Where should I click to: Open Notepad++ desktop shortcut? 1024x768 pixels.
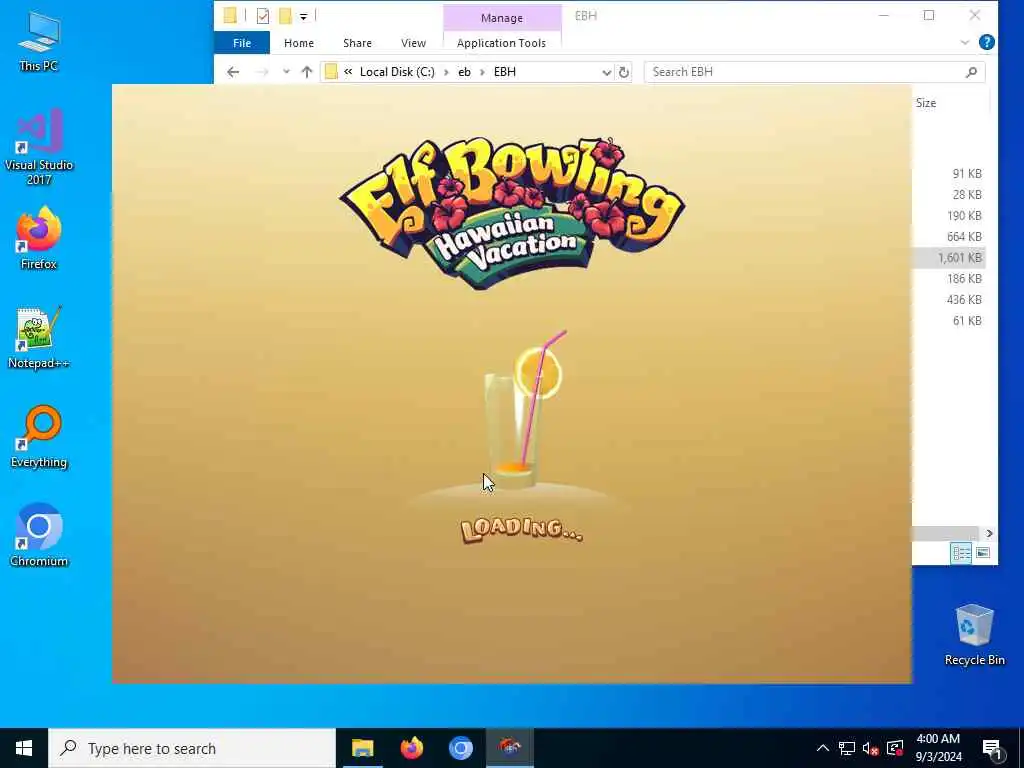click(x=39, y=338)
